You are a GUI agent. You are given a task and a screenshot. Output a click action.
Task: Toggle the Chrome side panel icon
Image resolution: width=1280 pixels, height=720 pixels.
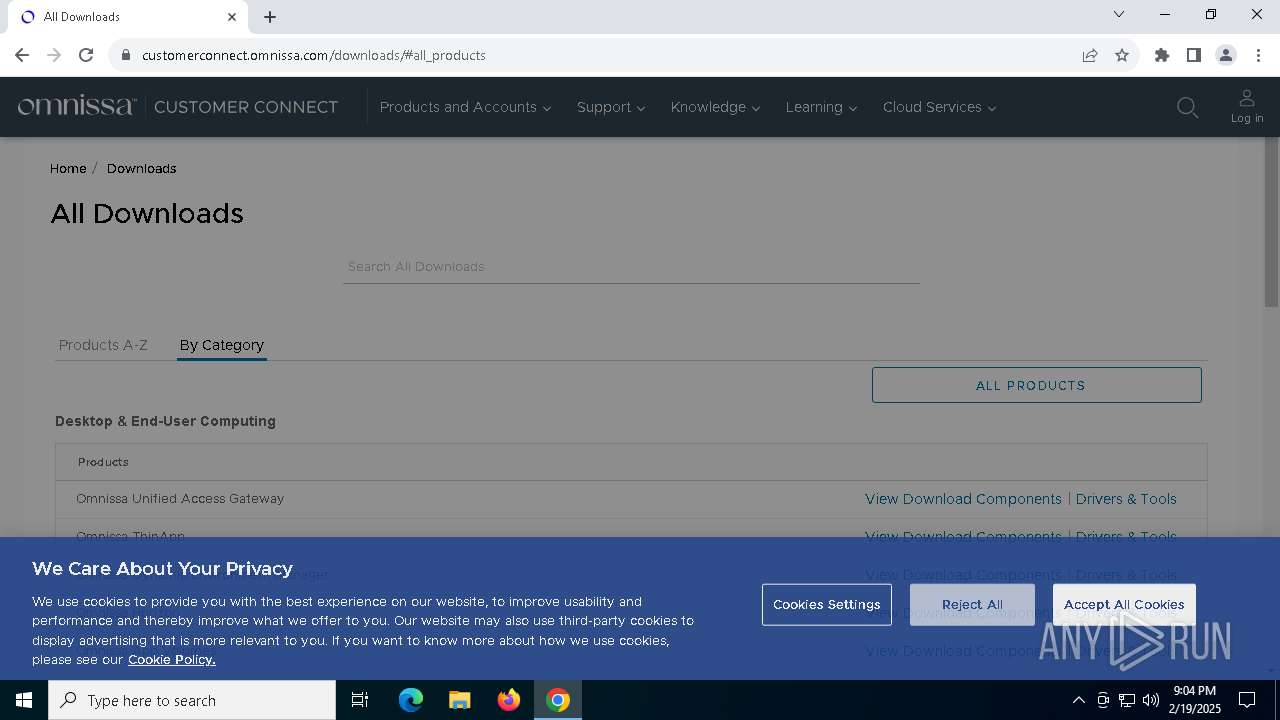click(x=1194, y=55)
